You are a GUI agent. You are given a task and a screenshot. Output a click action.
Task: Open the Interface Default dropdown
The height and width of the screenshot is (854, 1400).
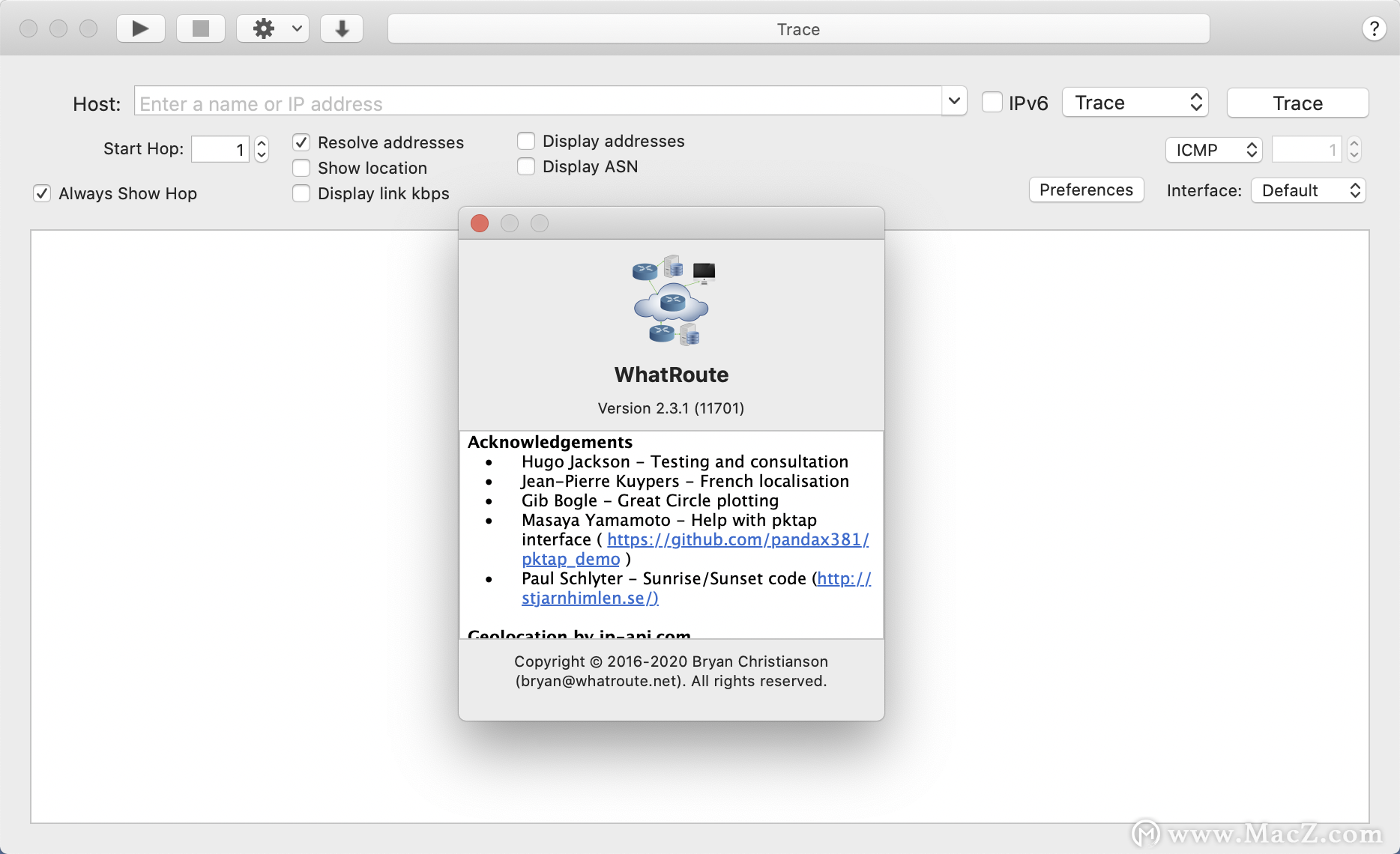(x=1309, y=190)
